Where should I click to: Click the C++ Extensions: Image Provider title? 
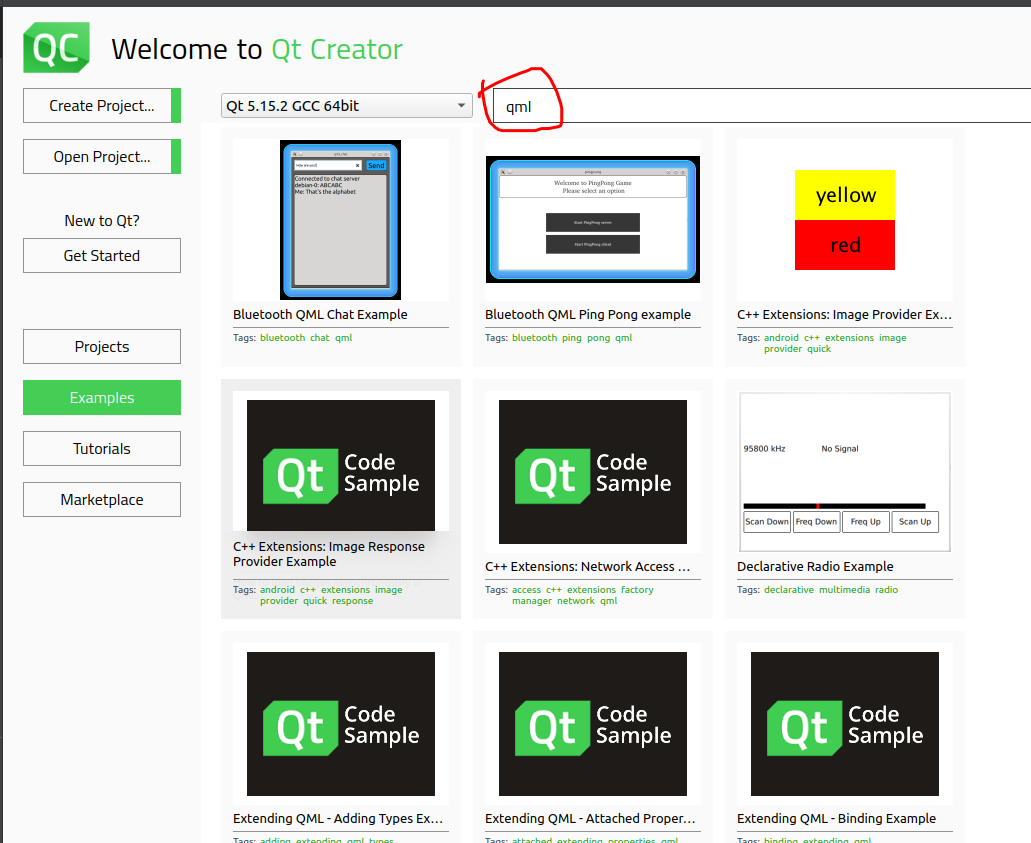click(844, 314)
